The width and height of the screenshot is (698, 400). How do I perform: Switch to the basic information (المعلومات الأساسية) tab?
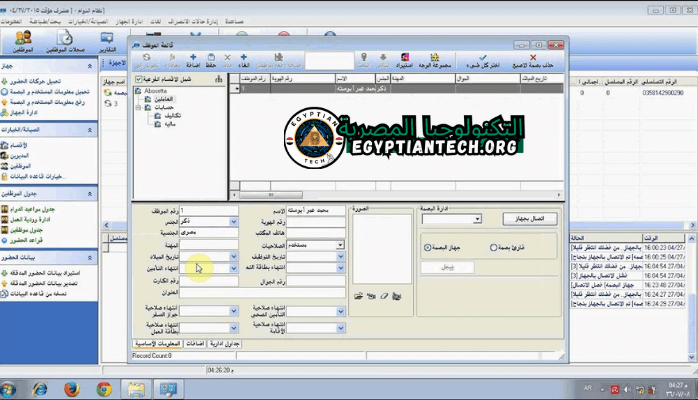pos(158,344)
